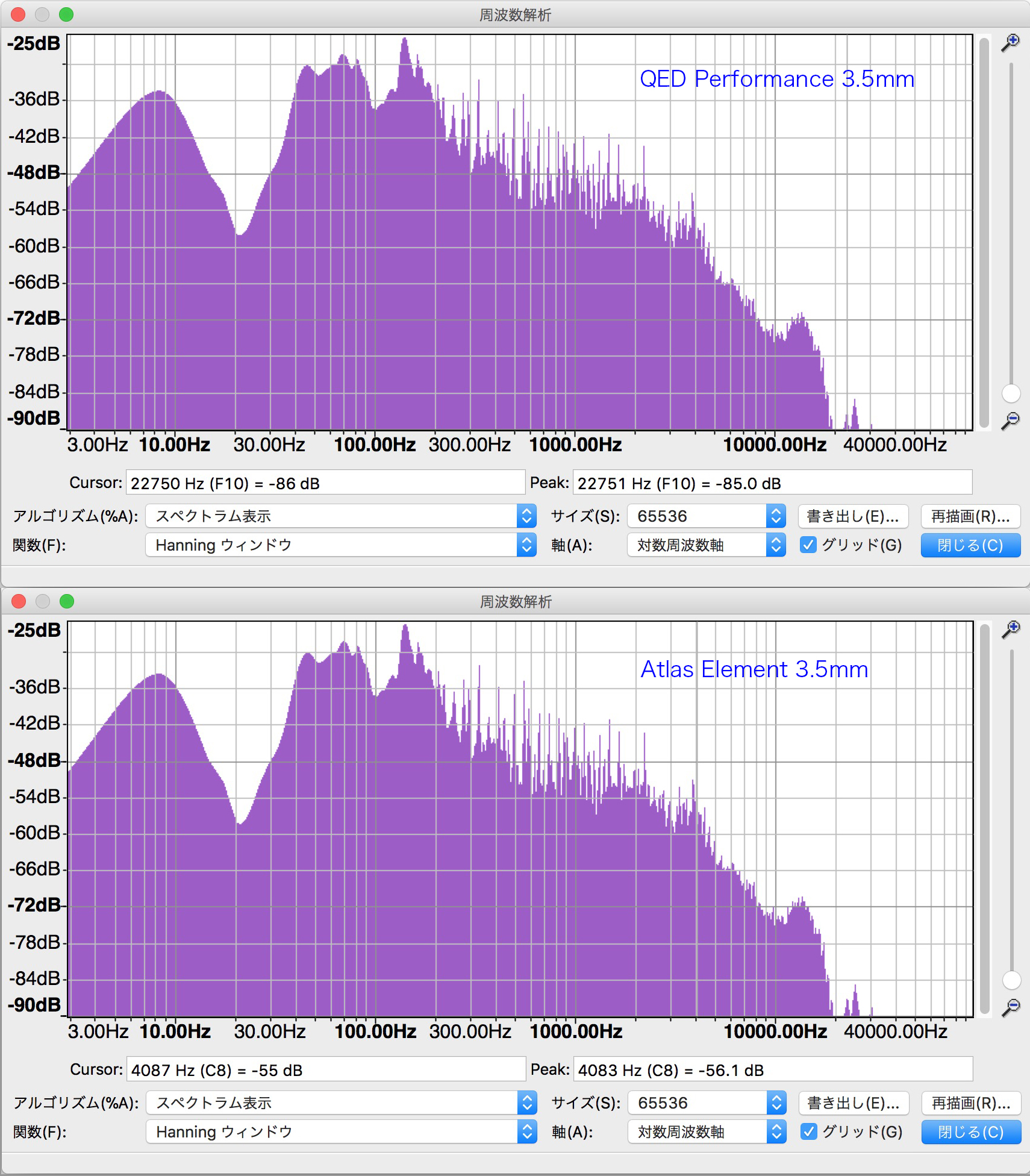Open axis dropdown in Atlas Element window
Image resolution: width=1030 pixels, height=1176 pixels.
coord(707,1131)
